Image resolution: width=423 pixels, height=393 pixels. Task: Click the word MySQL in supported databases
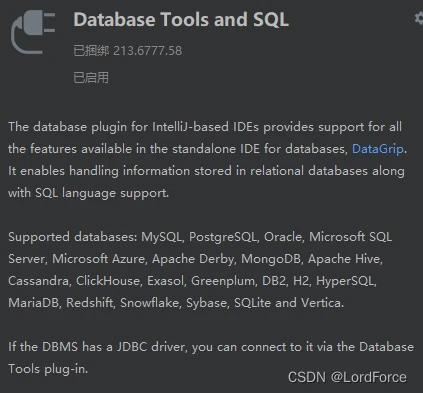click(x=162, y=237)
